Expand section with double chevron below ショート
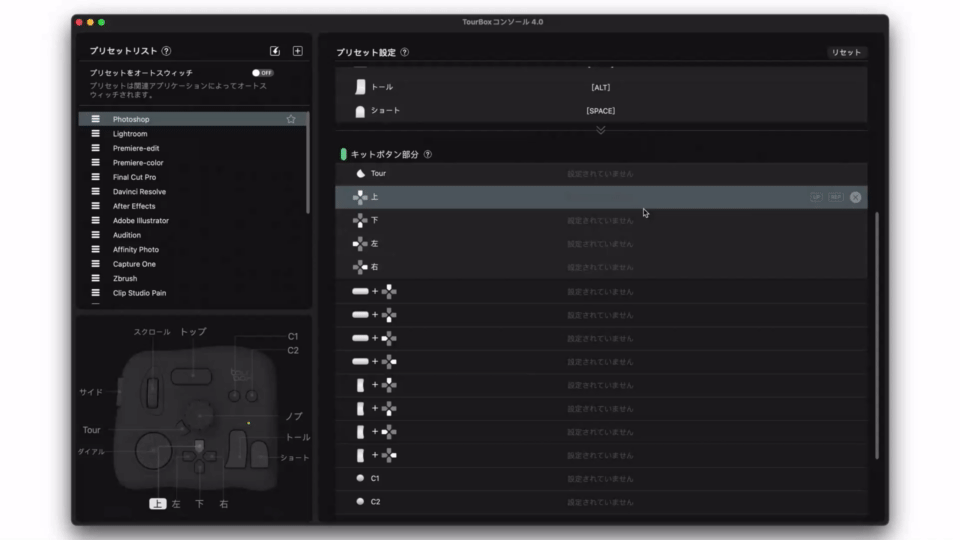Viewport: 960px width, 540px height. [x=600, y=130]
